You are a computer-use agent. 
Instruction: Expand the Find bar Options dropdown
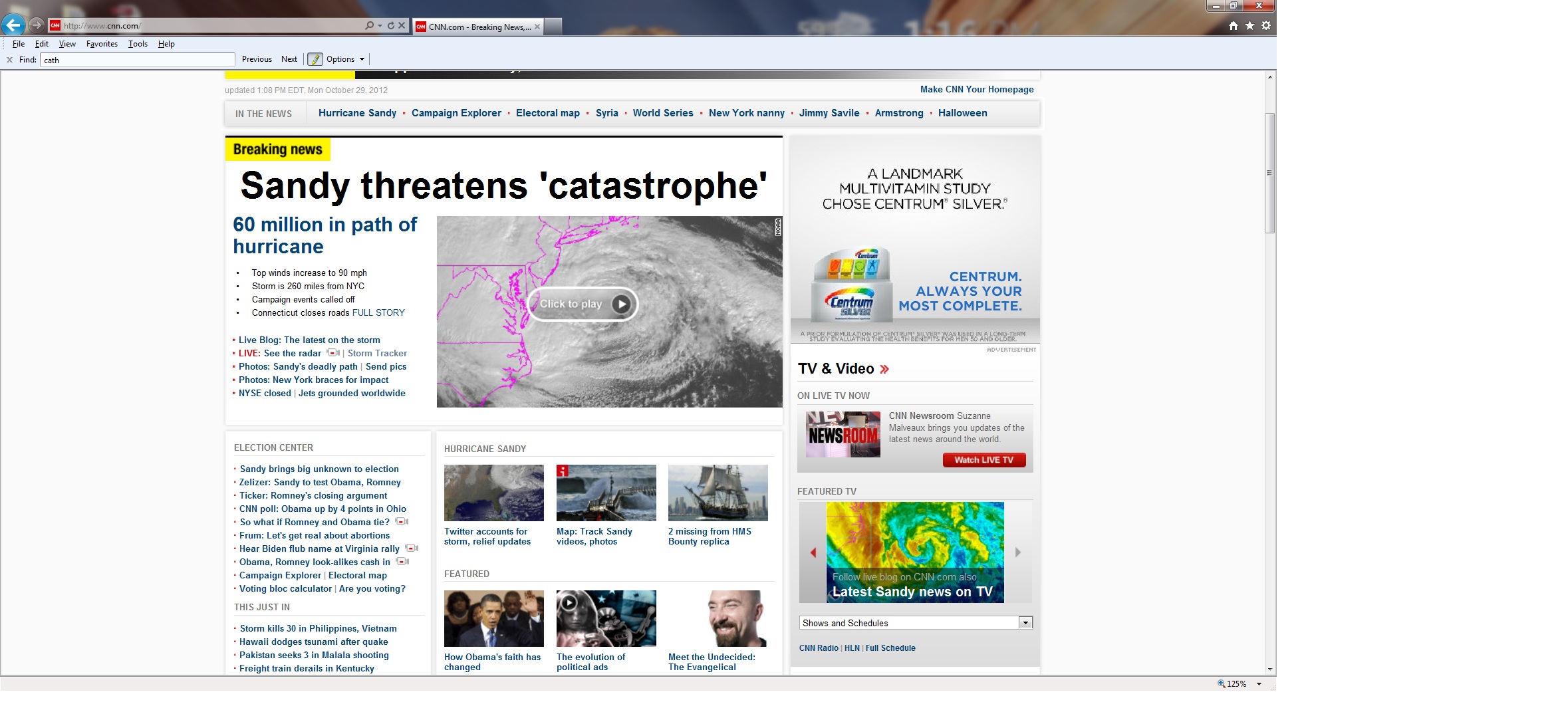[x=362, y=59]
